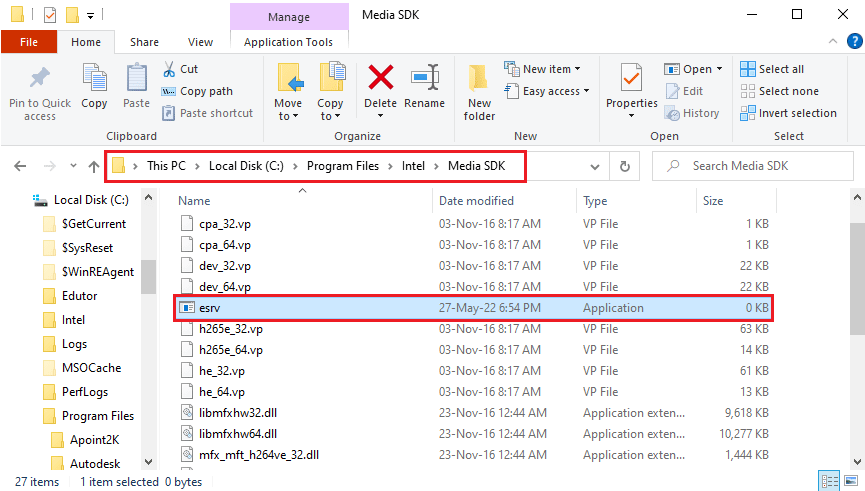Screen dimensions: 865x491
Task: Cut the selected file
Action: click(180, 69)
